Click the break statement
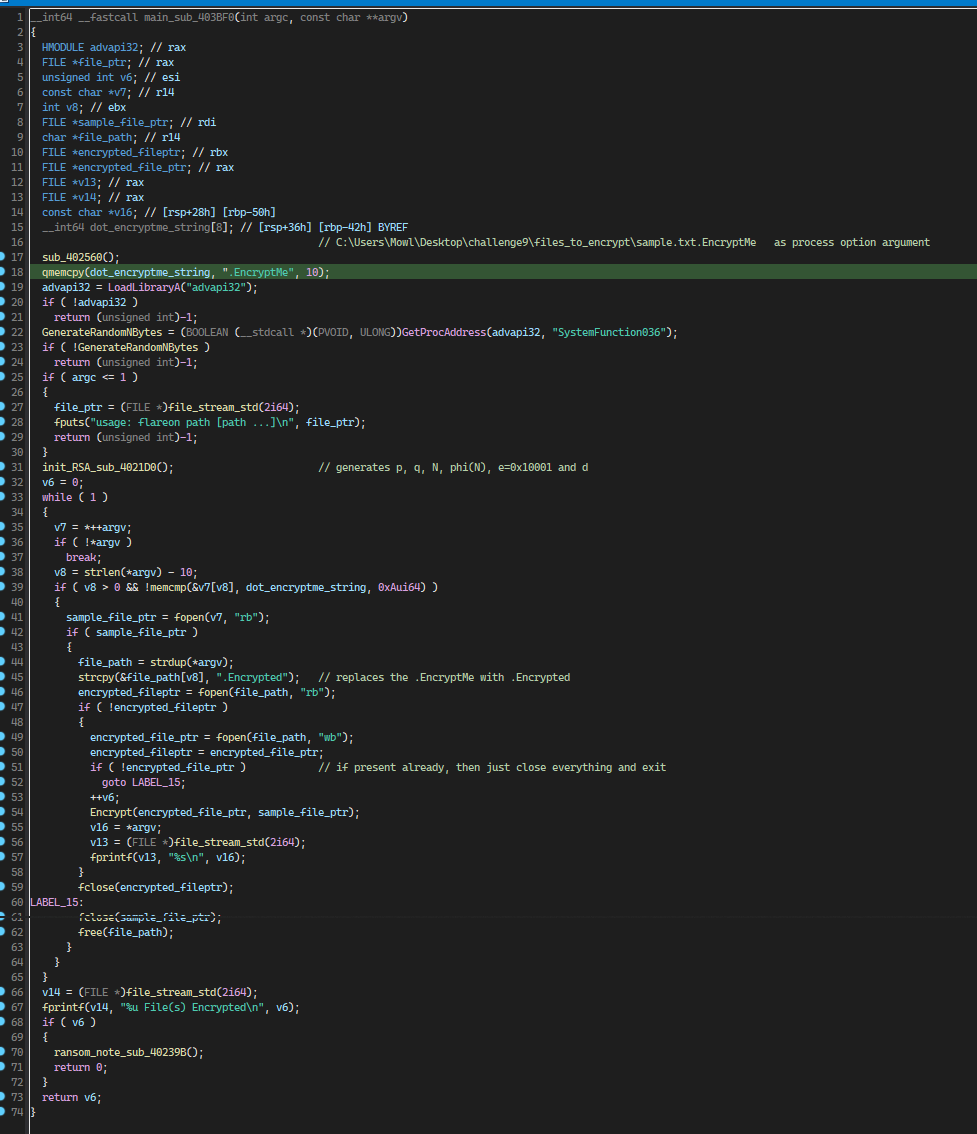This screenshot has width=977, height=1134. pos(83,557)
